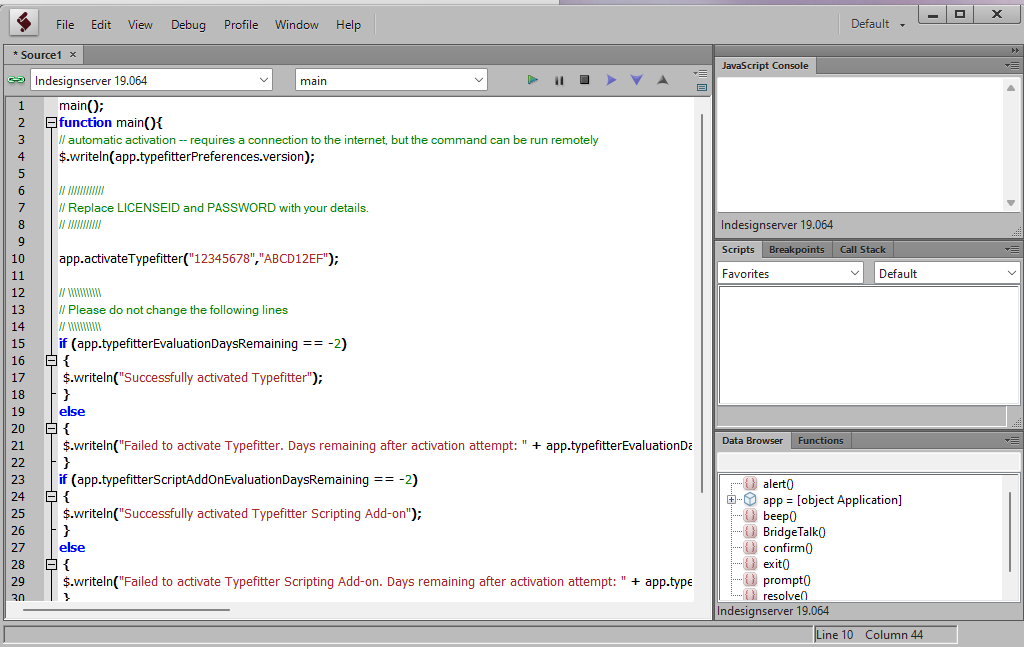Run the script with the green play button
The width and height of the screenshot is (1024, 647).
(x=533, y=80)
